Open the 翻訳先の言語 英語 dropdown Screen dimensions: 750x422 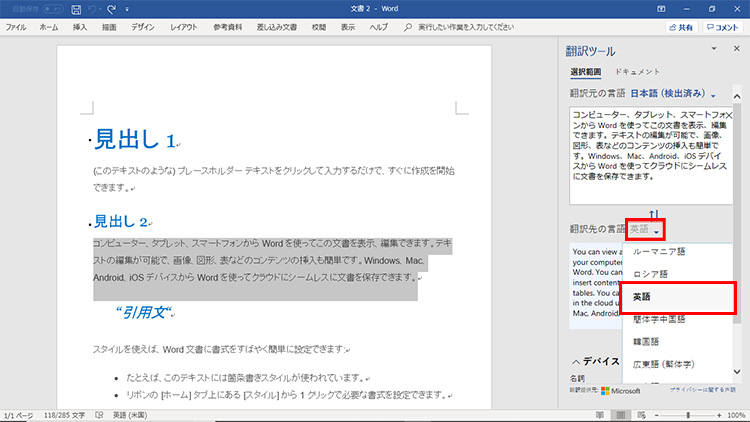coord(644,230)
